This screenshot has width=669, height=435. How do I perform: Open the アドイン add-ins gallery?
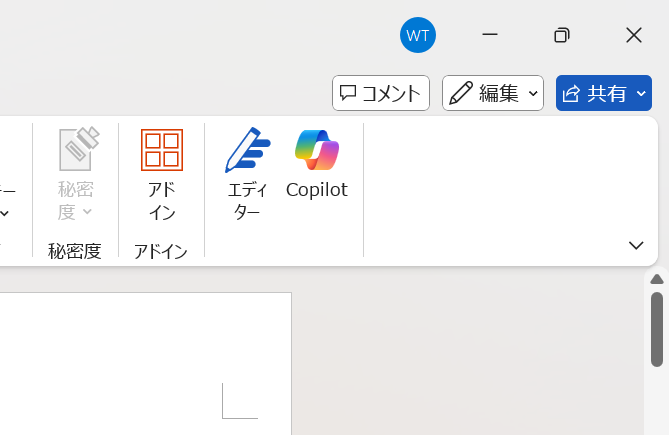162,174
